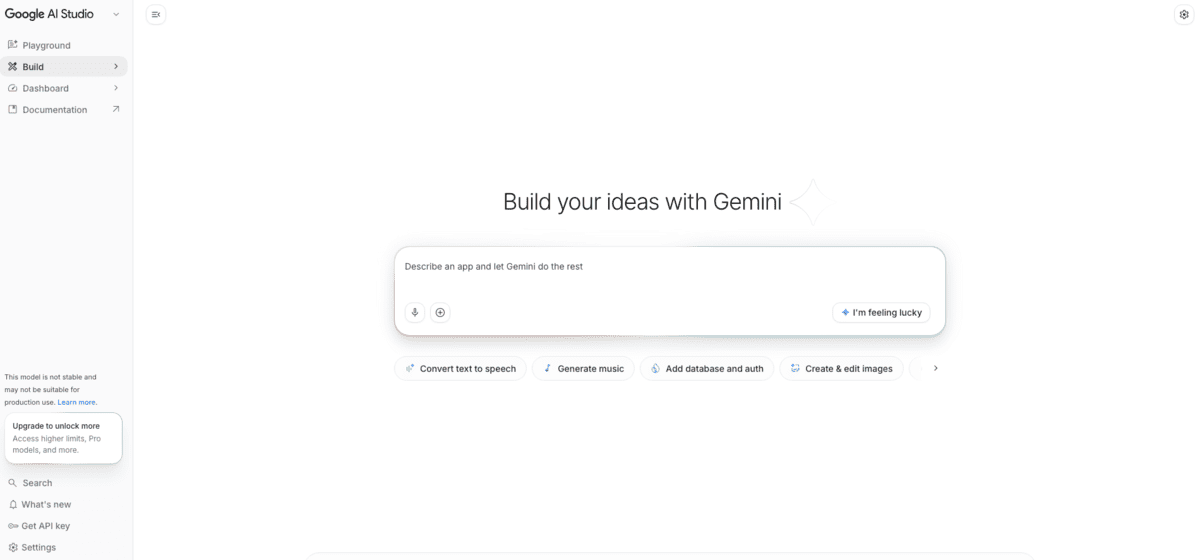Expand the Dashboard submenu chevron
The height and width of the screenshot is (560, 1200).
(x=116, y=88)
